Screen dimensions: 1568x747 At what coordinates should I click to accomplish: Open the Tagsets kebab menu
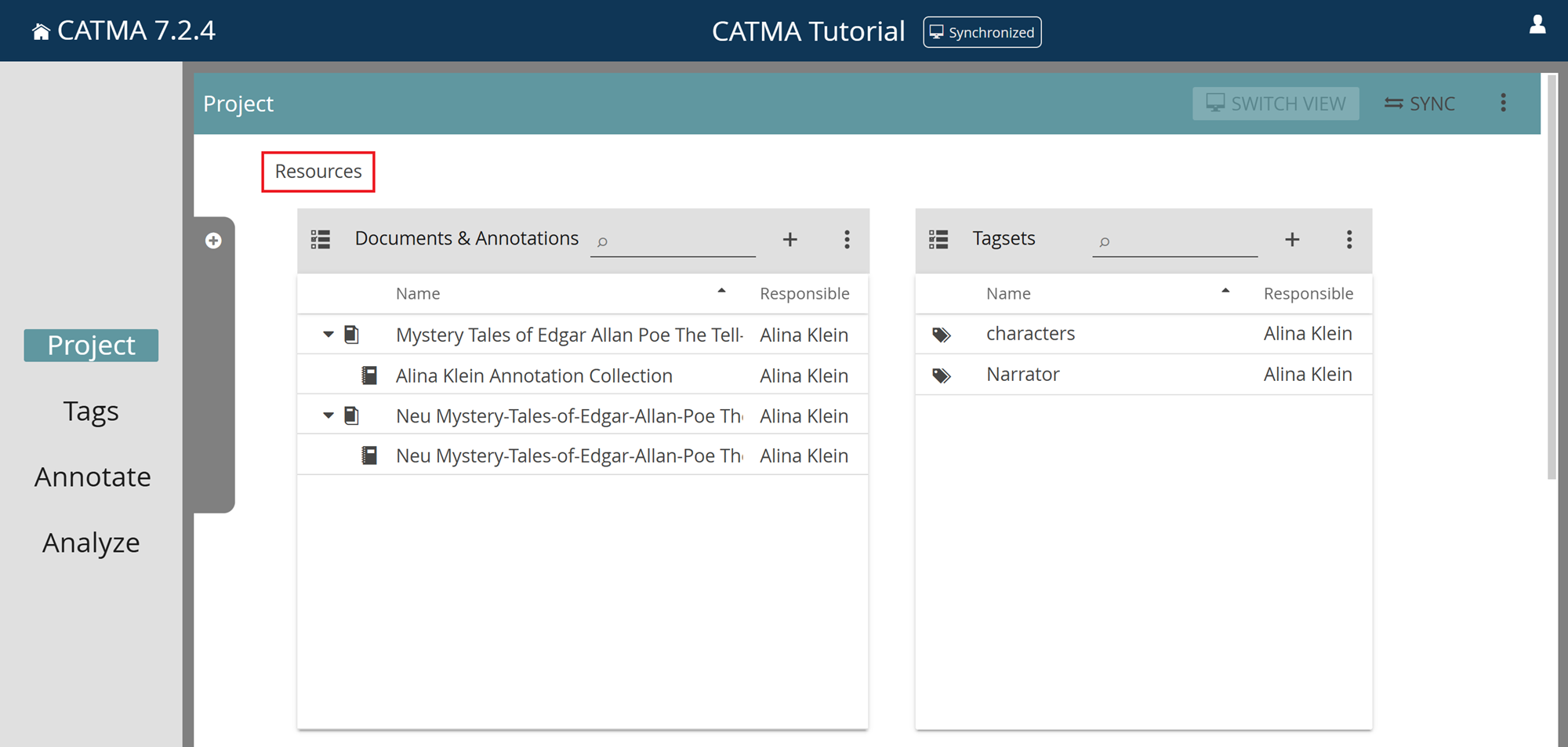pos(1349,239)
